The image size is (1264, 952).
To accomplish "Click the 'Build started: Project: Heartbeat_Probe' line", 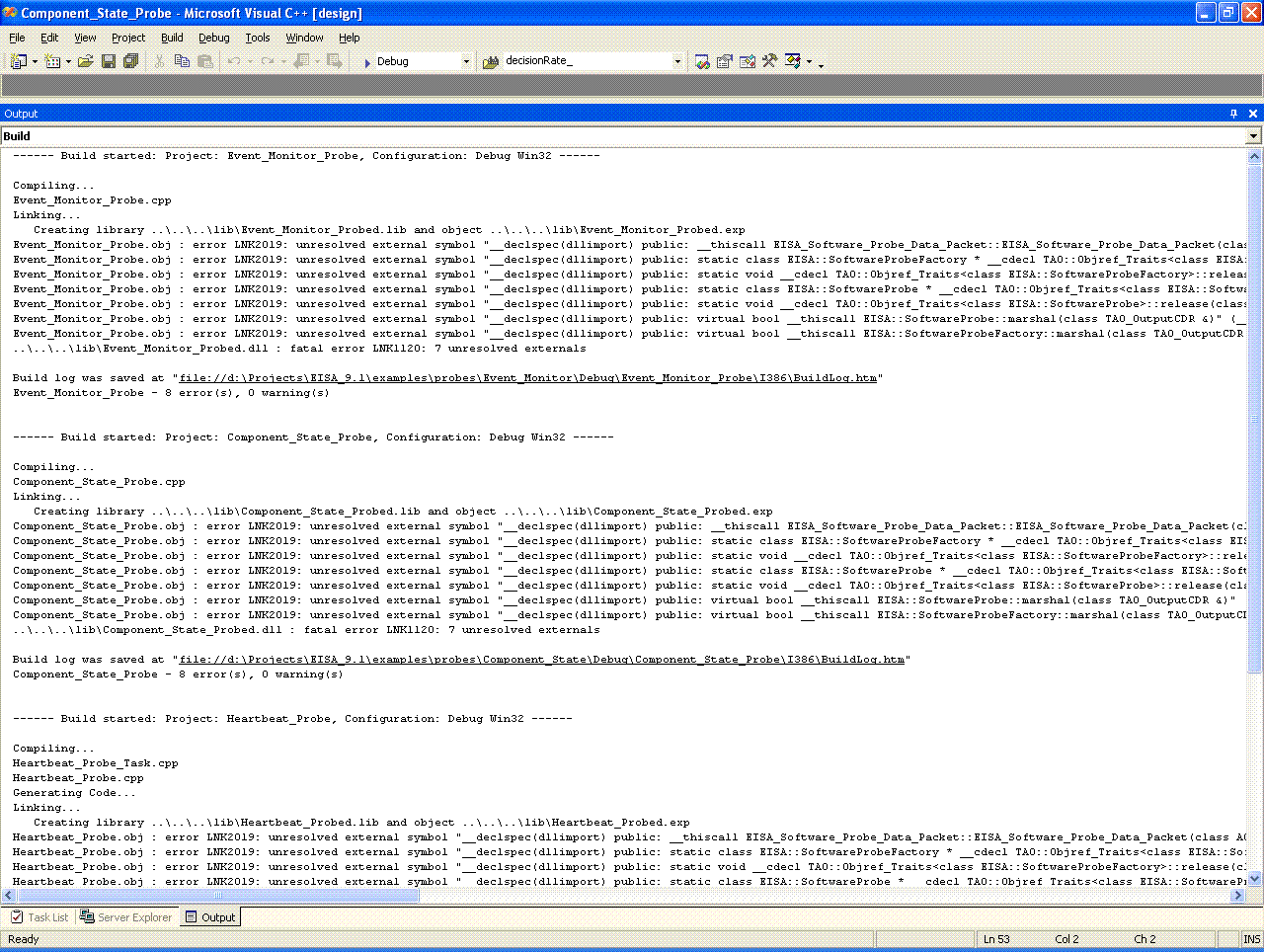I will (292, 719).
